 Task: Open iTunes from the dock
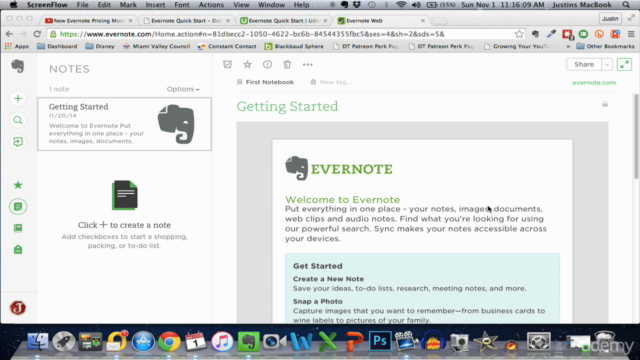(222, 341)
